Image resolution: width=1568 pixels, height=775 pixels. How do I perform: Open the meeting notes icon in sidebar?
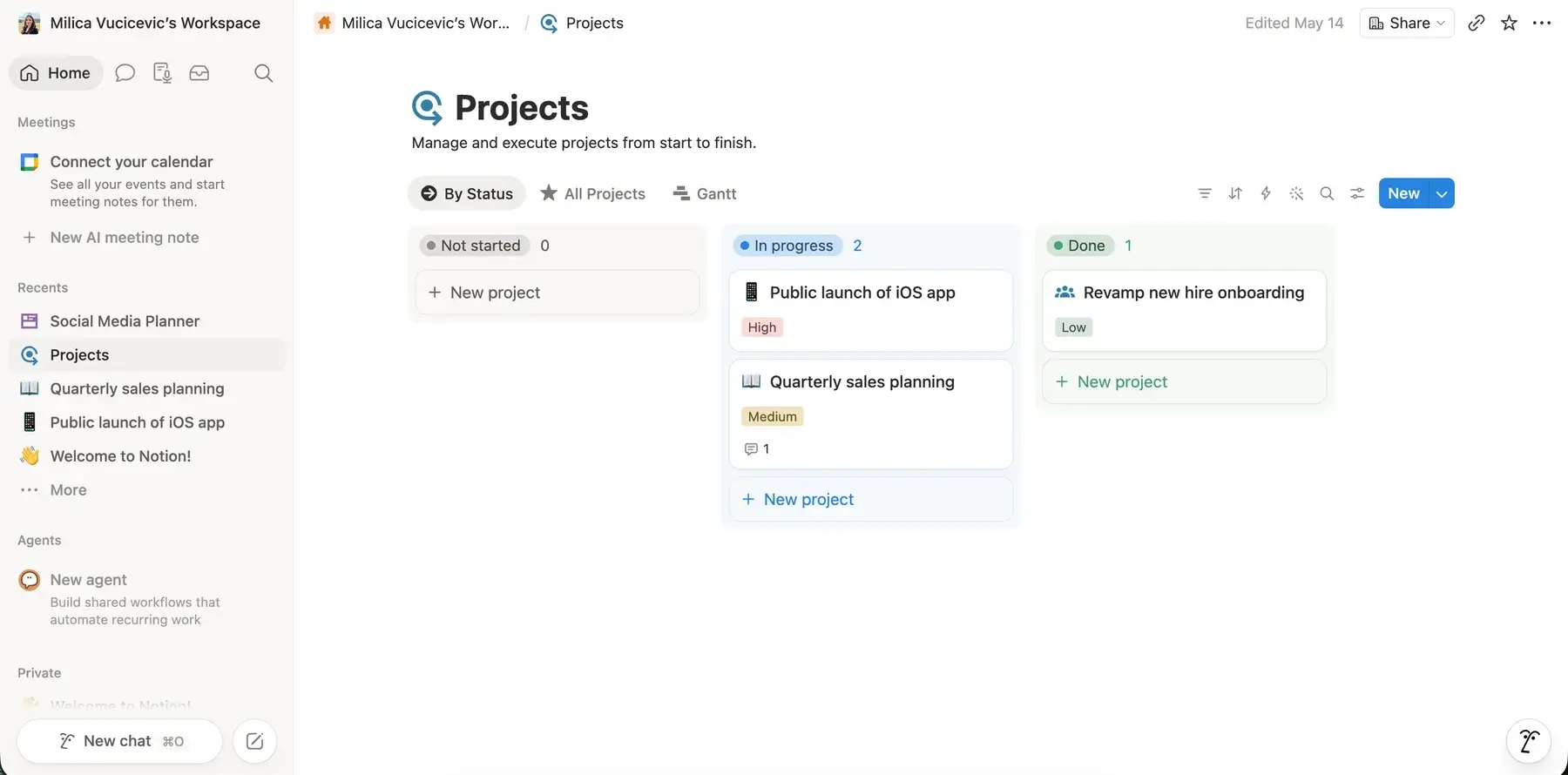pyautogui.click(x=162, y=73)
